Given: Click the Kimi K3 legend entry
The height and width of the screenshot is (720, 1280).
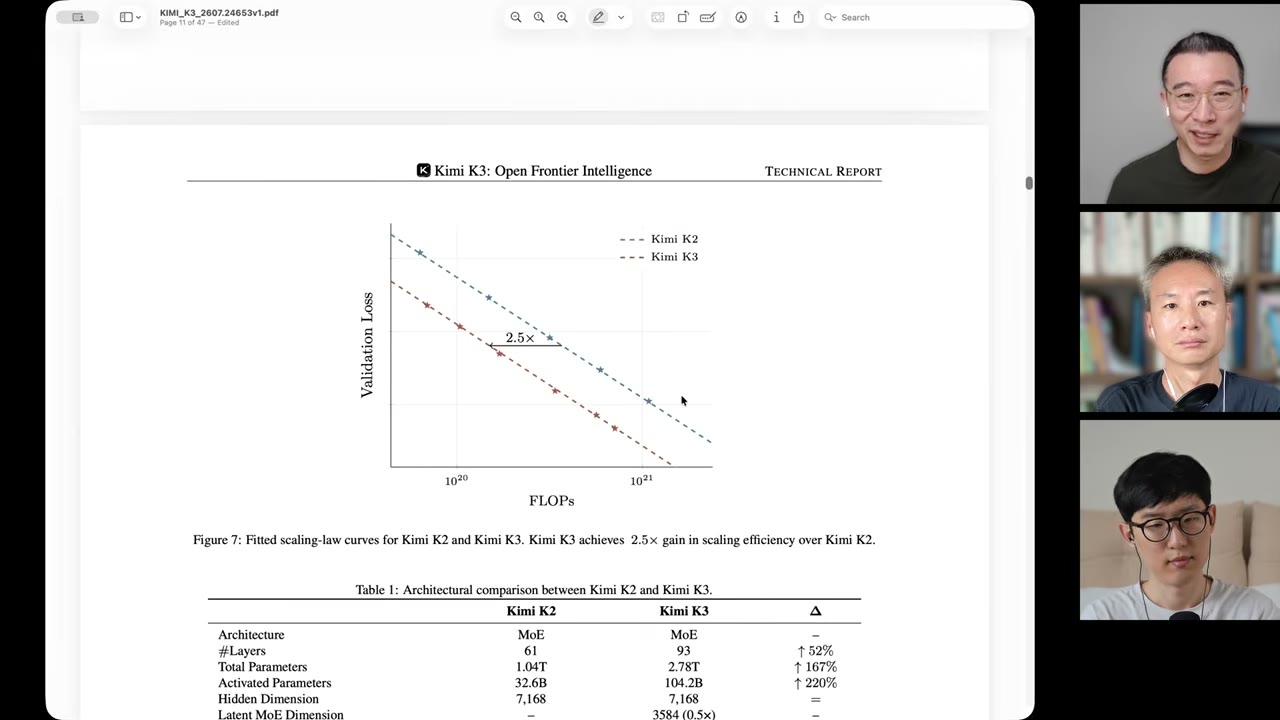Looking at the screenshot, I should pos(659,257).
